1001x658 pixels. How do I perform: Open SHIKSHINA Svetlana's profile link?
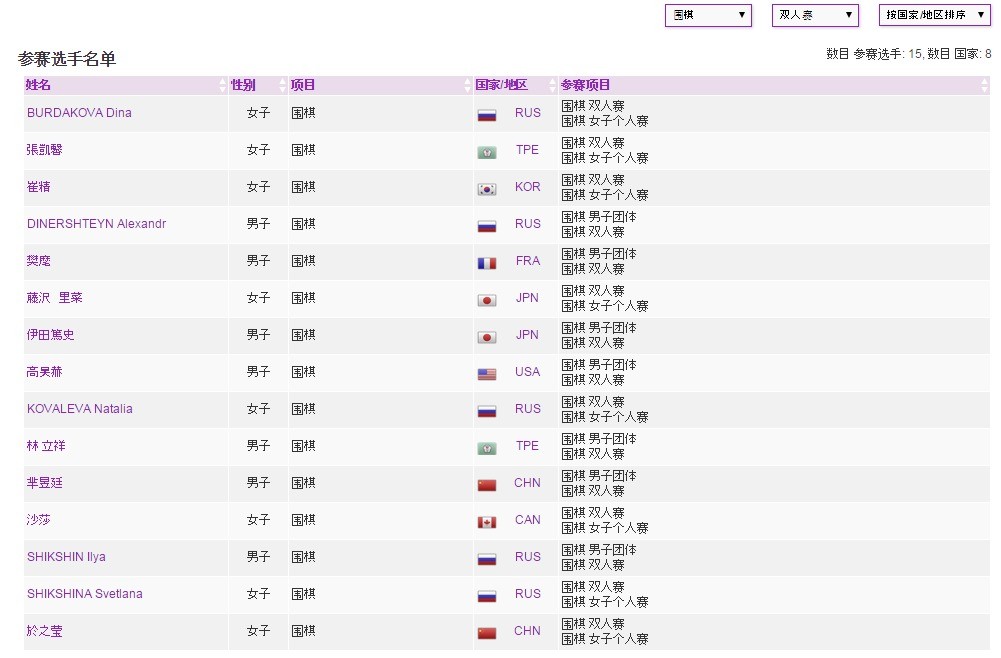(x=85, y=594)
